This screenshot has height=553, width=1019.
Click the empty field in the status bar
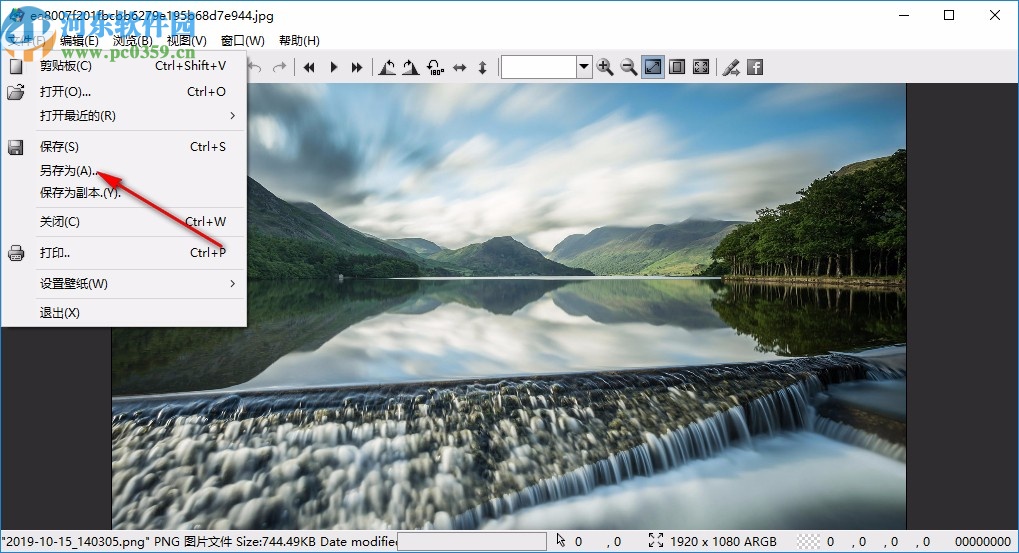(472, 542)
